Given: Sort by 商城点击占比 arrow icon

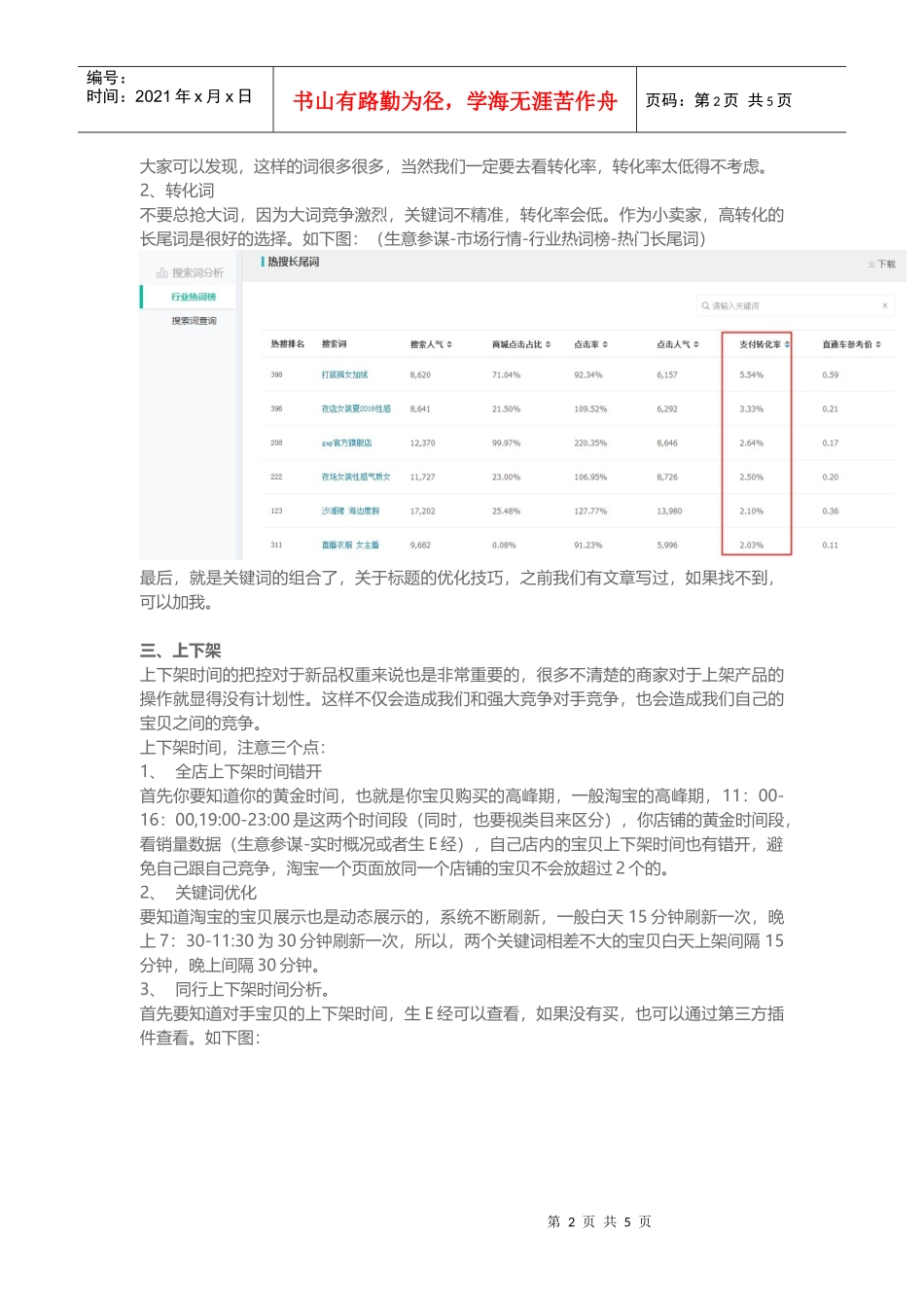Looking at the screenshot, I should point(548,344).
